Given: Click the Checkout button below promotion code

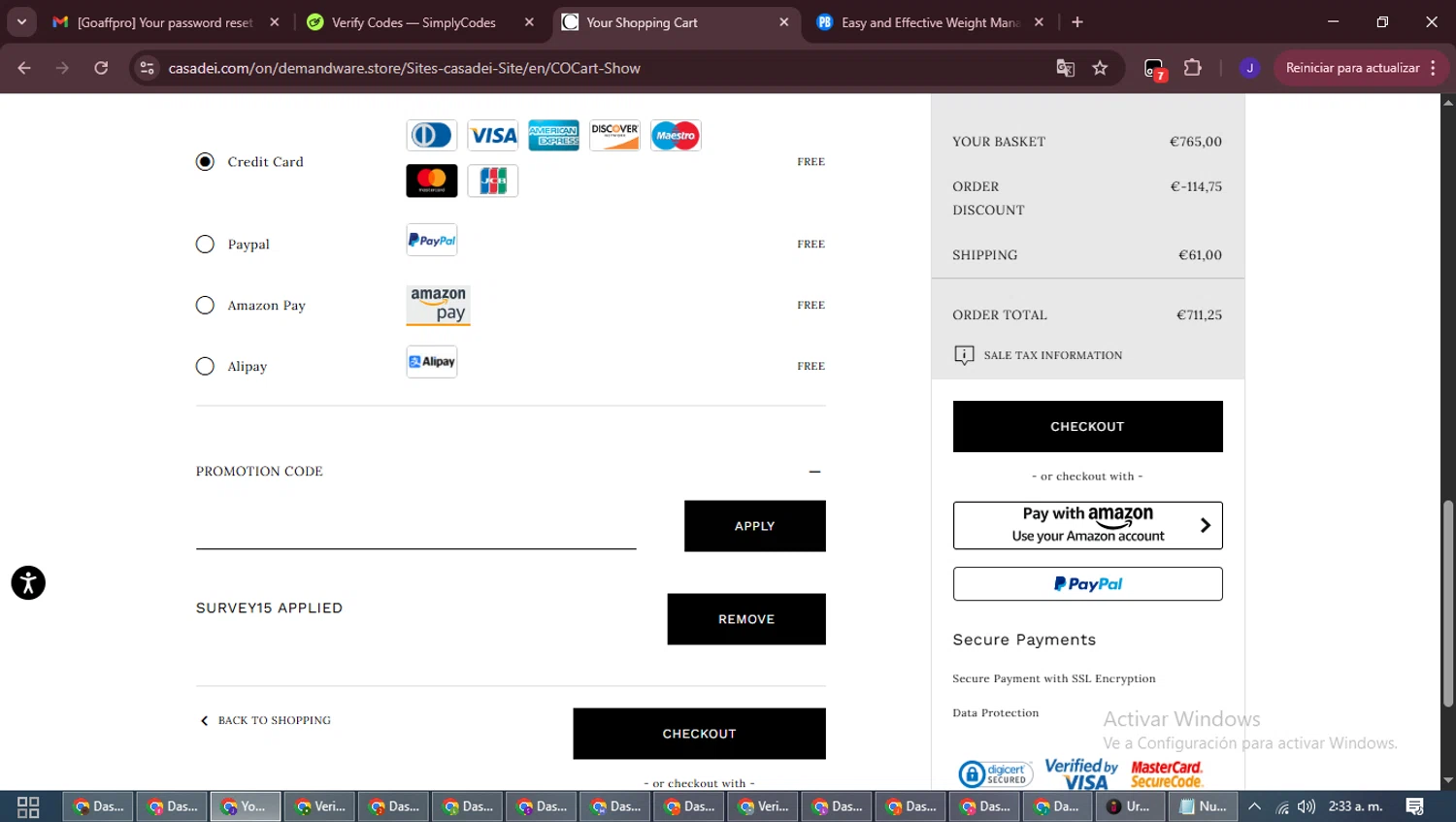Looking at the screenshot, I should 699,734.
